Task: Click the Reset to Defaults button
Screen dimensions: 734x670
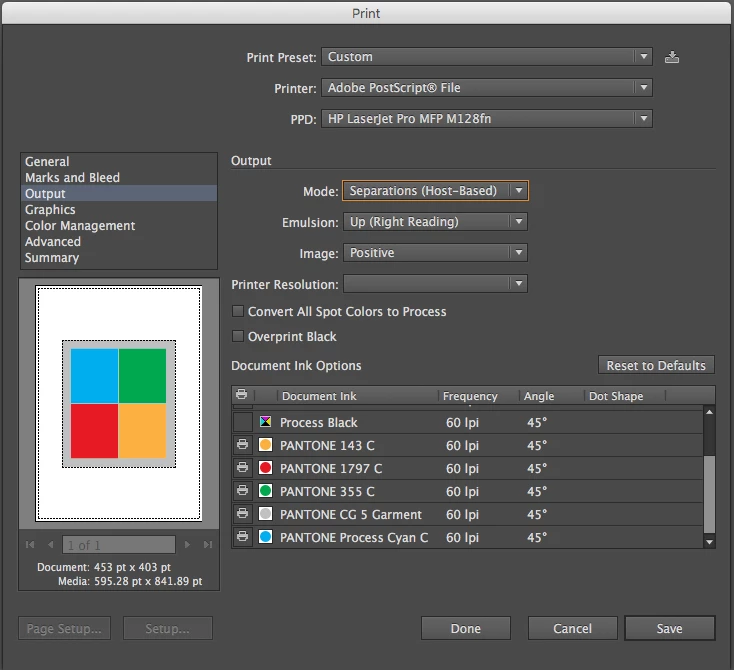Action: pos(656,365)
